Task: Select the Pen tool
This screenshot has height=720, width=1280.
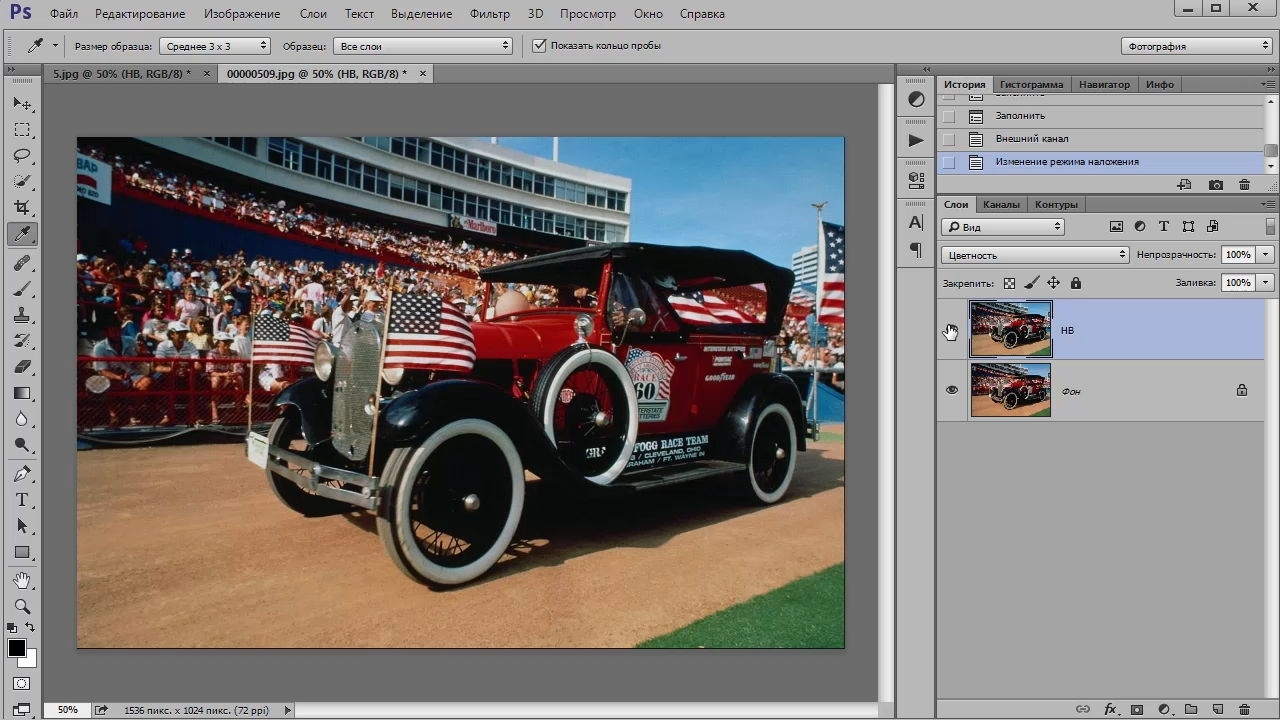Action: pyautogui.click(x=22, y=474)
